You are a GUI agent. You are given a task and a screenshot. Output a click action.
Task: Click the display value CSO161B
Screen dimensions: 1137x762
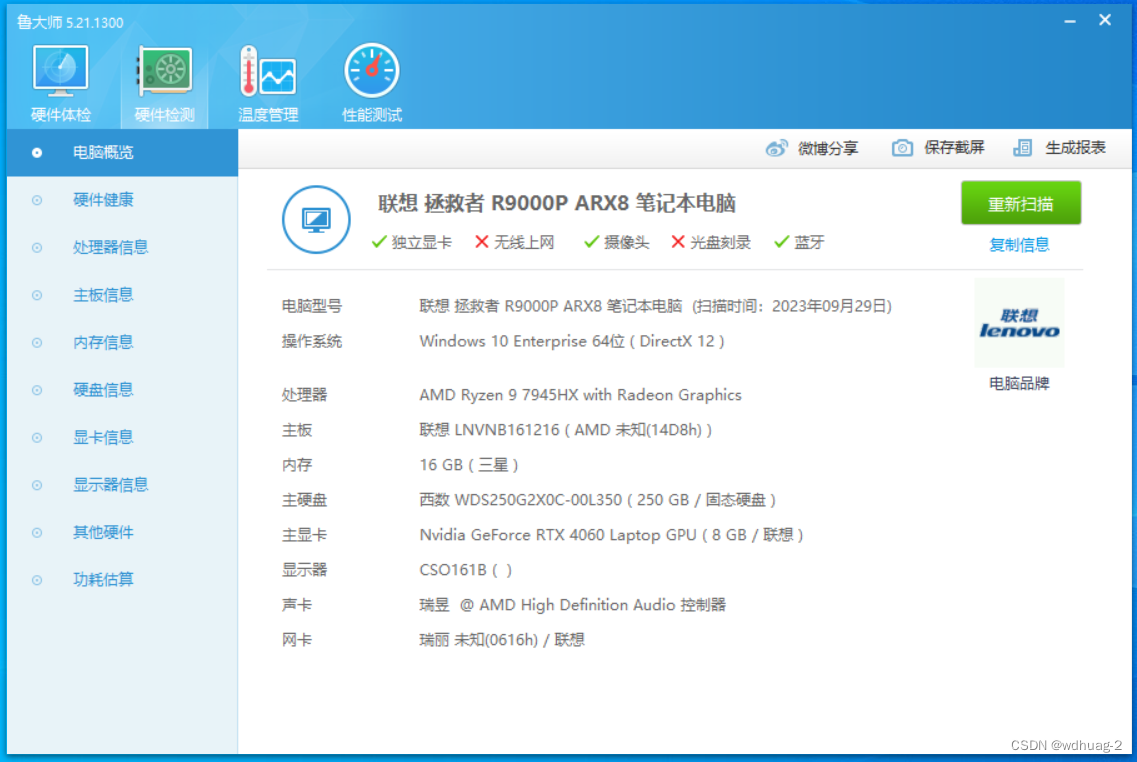[x=466, y=570]
